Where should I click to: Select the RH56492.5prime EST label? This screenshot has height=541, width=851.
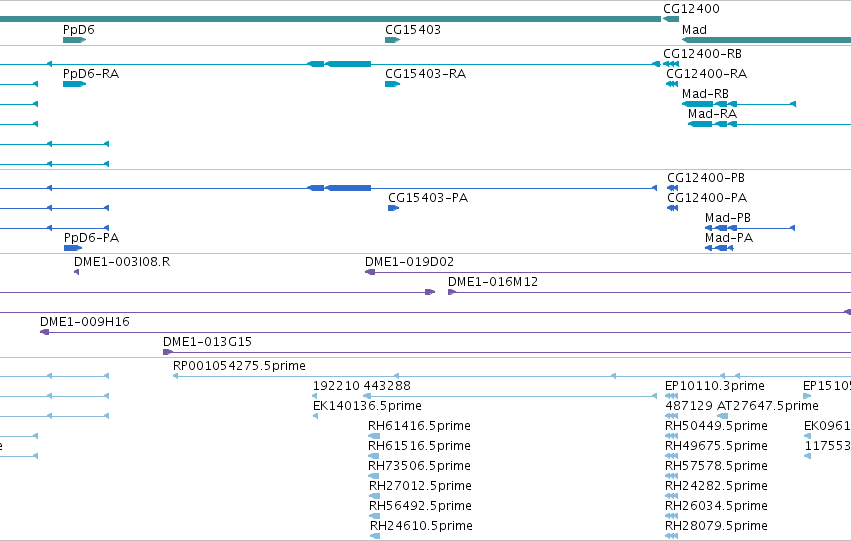pyautogui.click(x=420, y=507)
